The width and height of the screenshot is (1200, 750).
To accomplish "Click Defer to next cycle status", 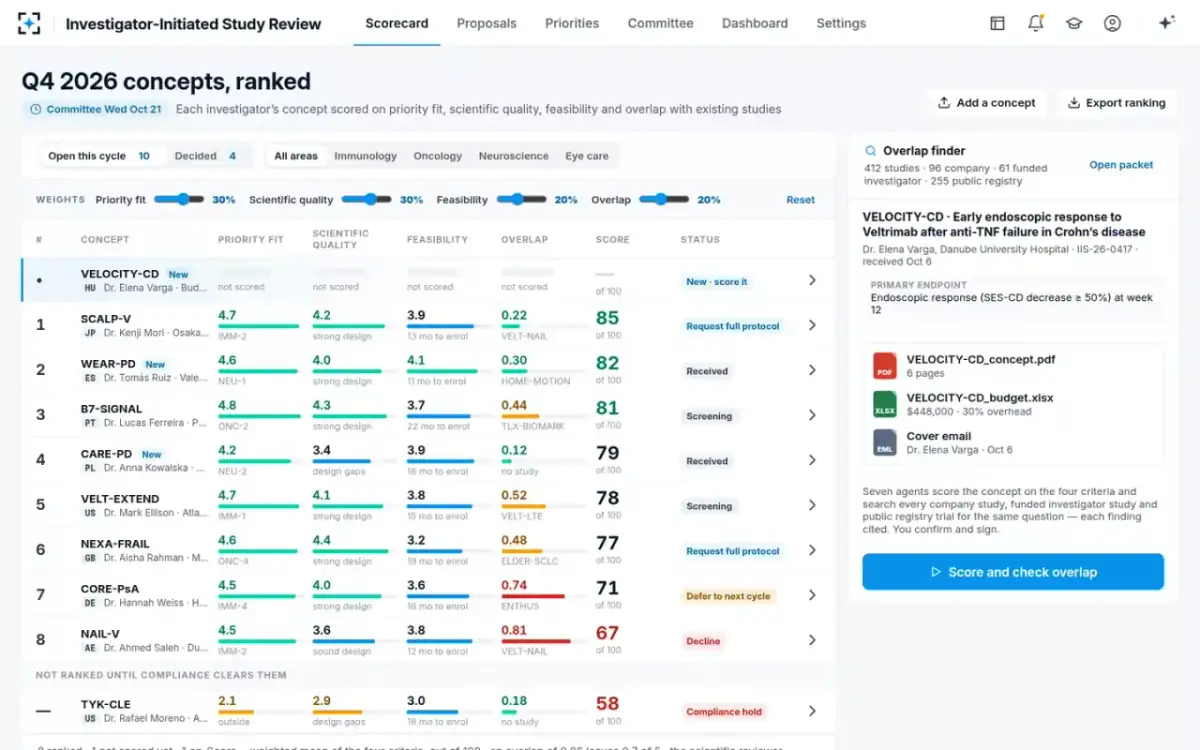I will point(728,596).
